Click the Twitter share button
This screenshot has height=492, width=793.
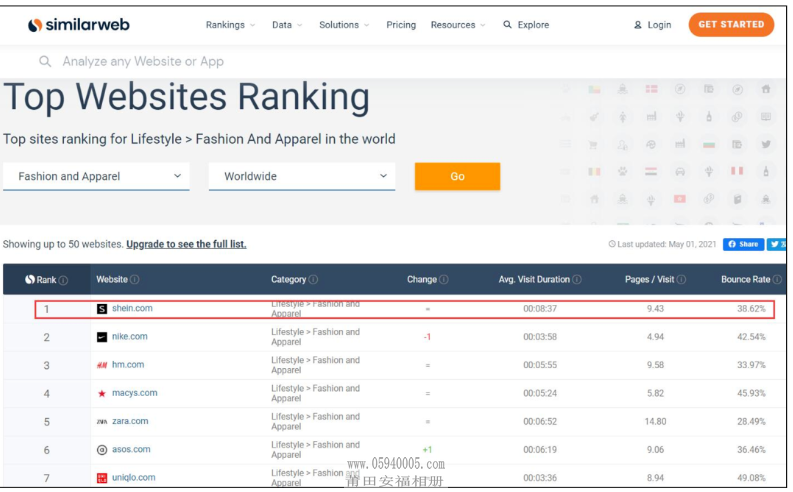[x=776, y=244]
